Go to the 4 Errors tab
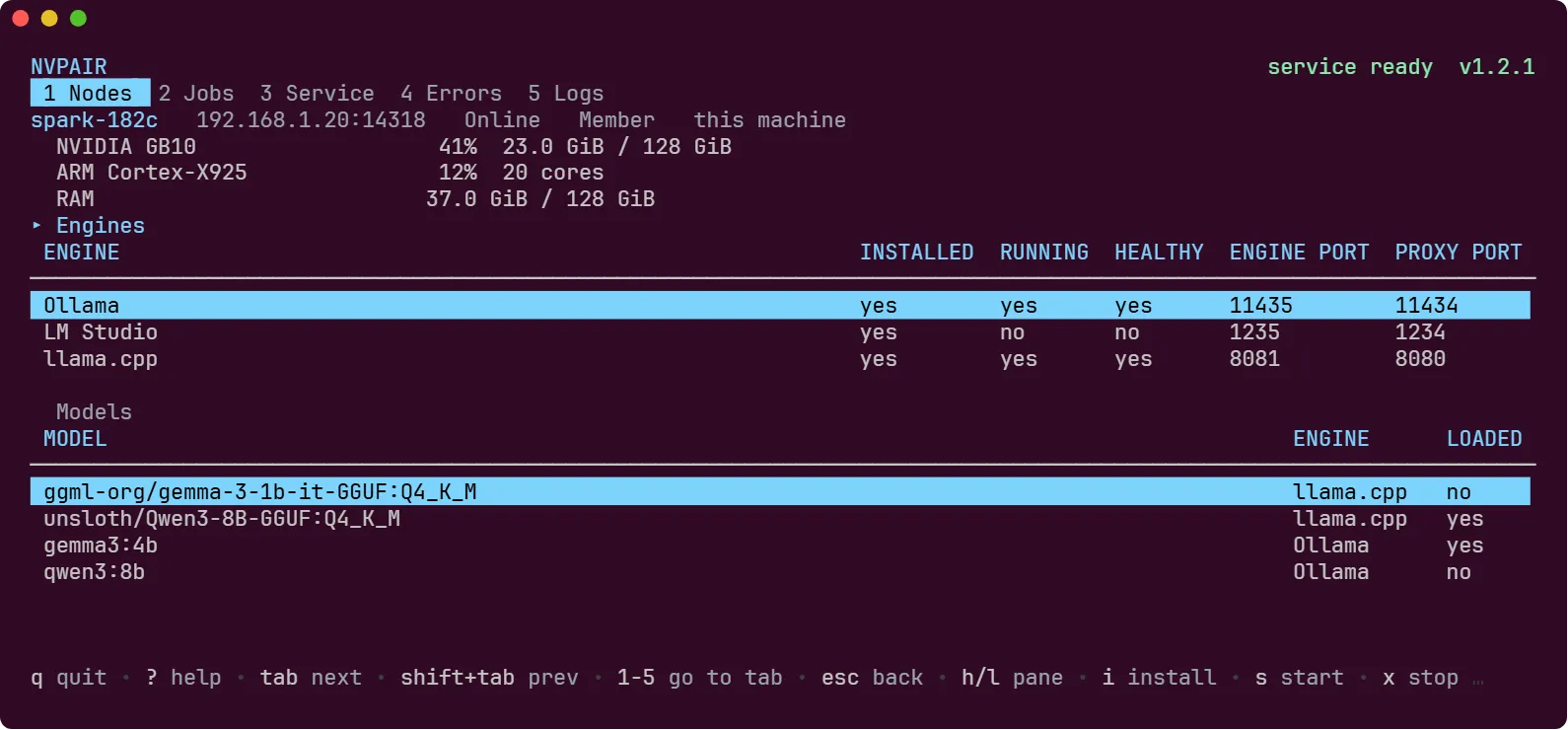The width and height of the screenshot is (1568, 730). [x=451, y=93]
